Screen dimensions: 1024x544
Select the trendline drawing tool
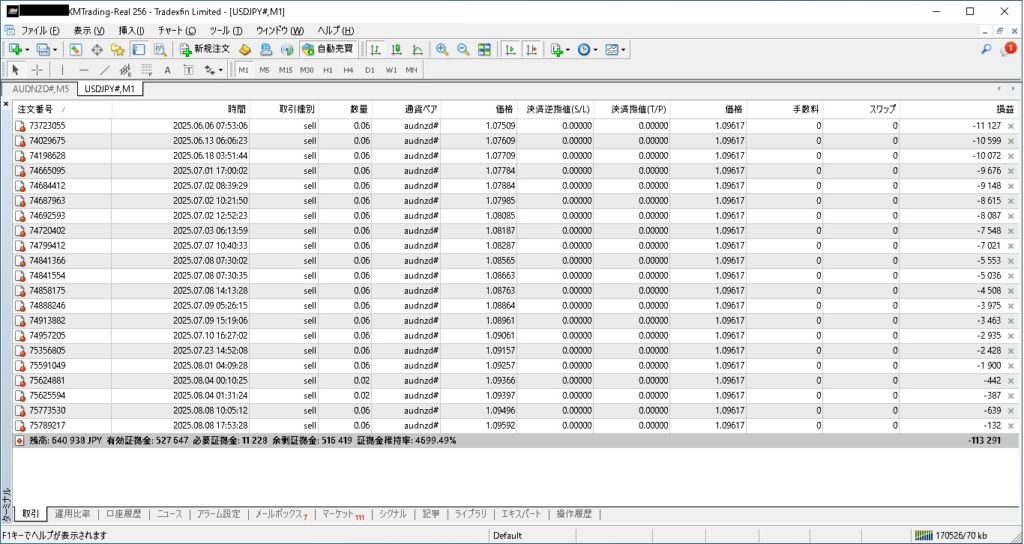104,70
